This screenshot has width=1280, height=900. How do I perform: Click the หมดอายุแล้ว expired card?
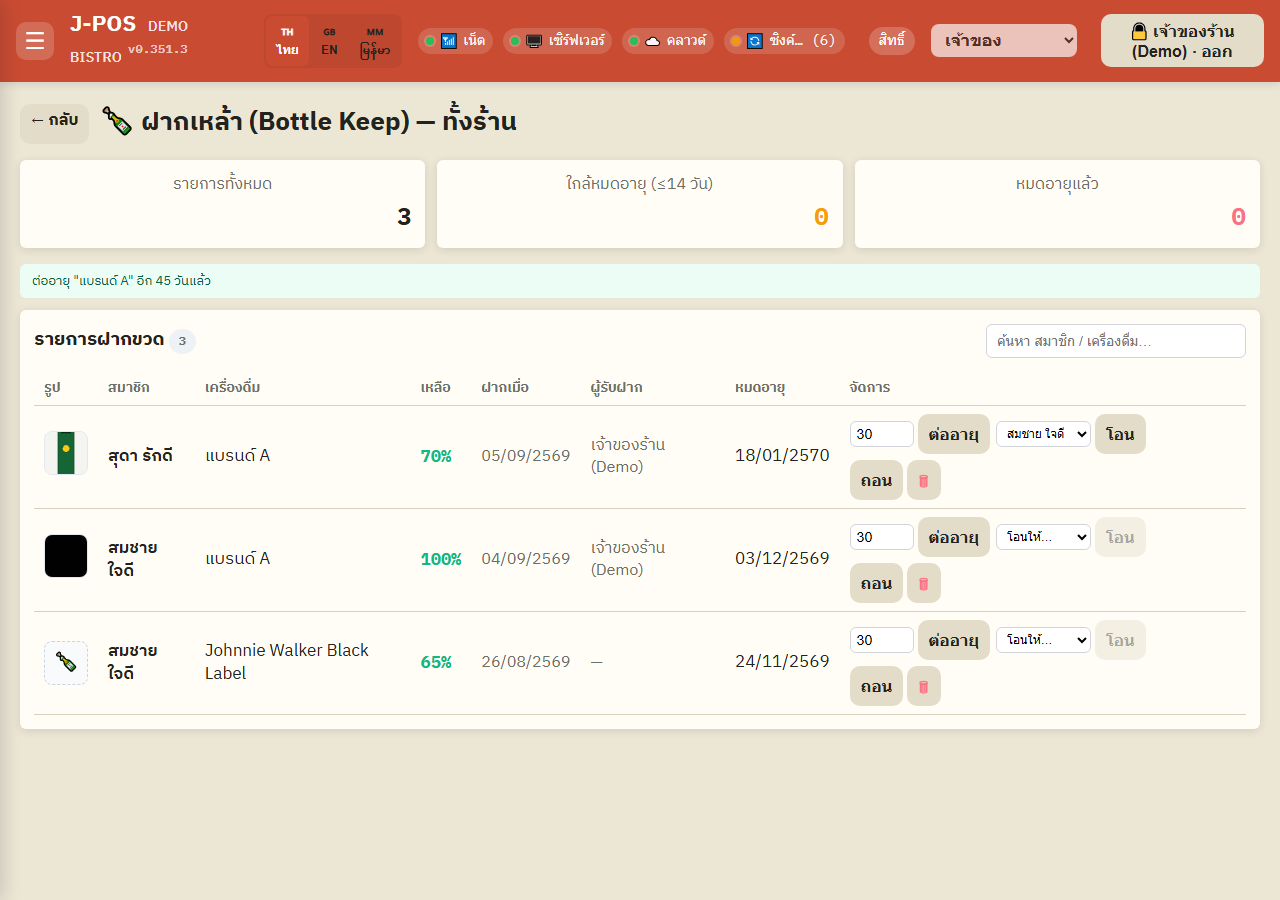(1057, 204)
